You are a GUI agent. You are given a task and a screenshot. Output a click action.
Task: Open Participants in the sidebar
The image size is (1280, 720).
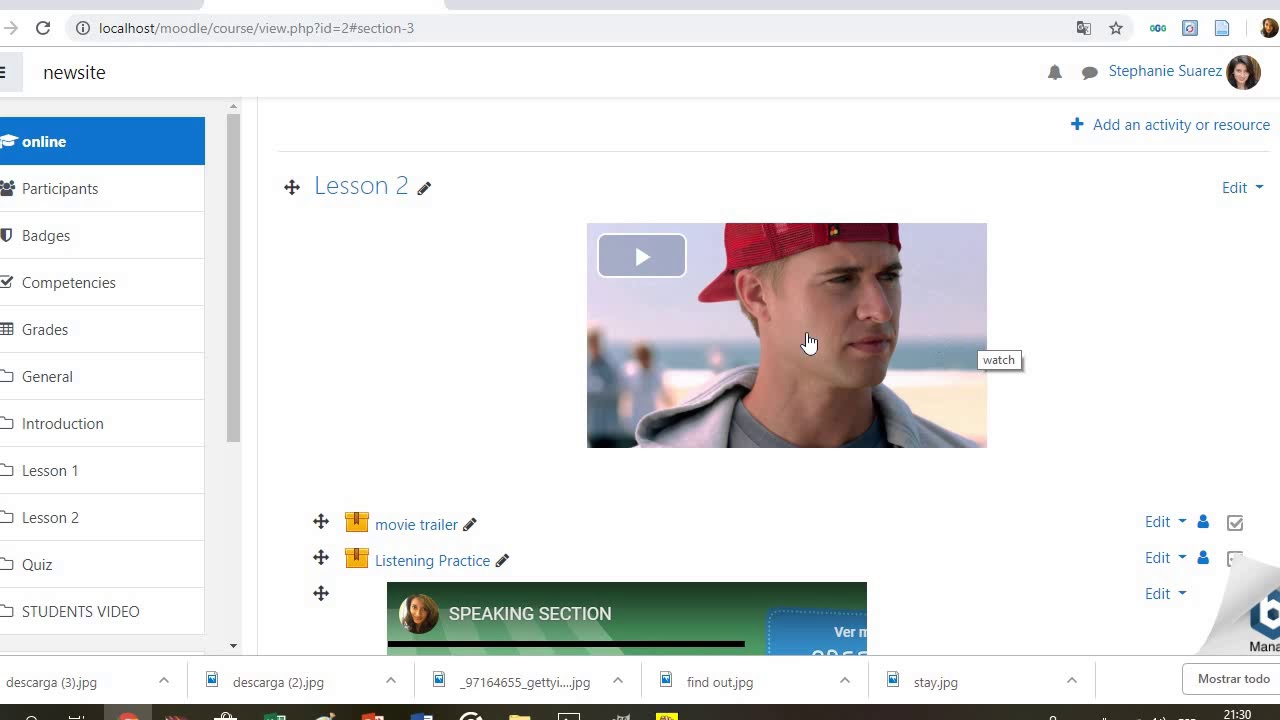click(x=102, y=188)
